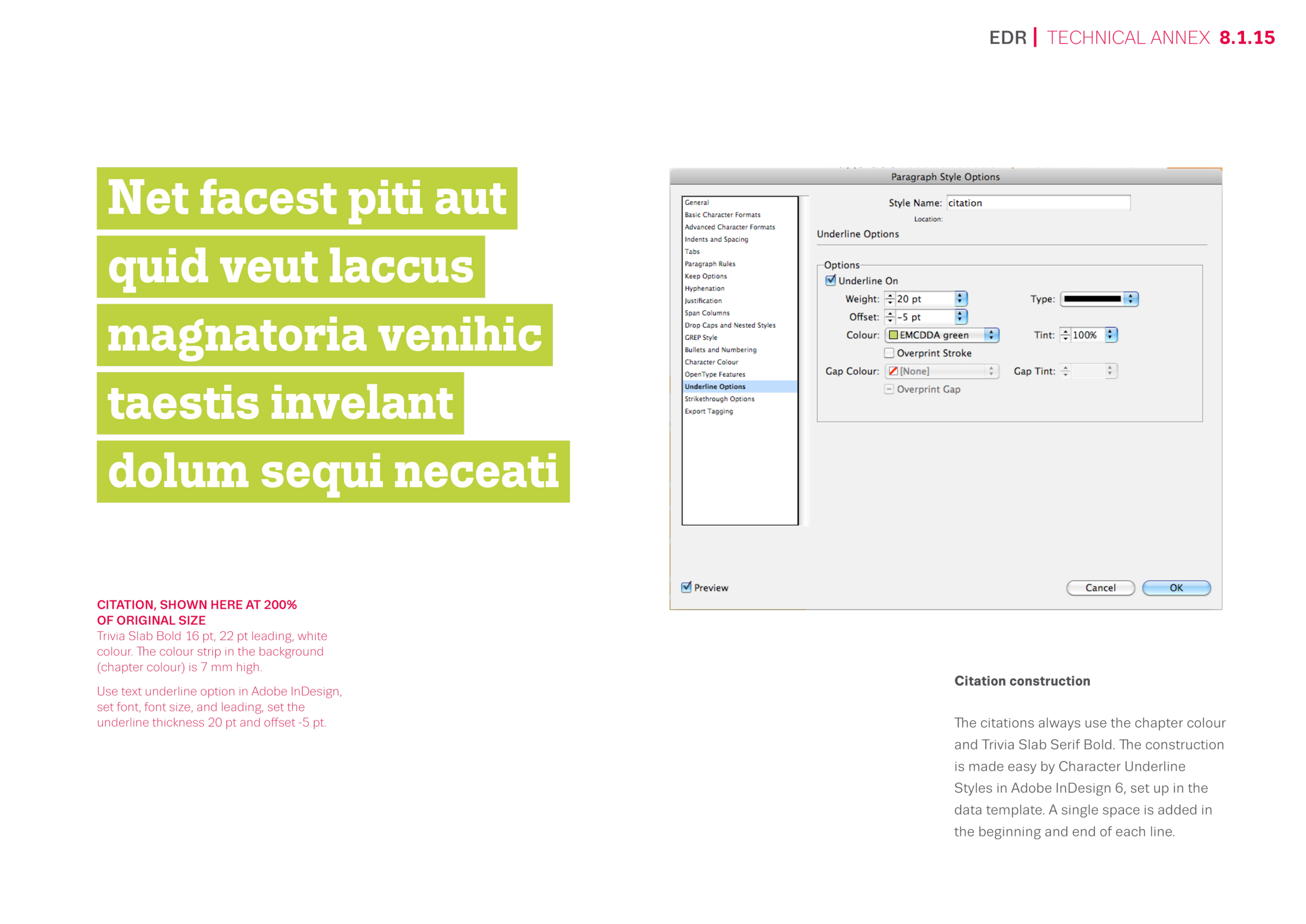This screenshot has width=1306, height=924.
Task: Toggle the Underline On checkbox
Action: click(x=831, y=281)
